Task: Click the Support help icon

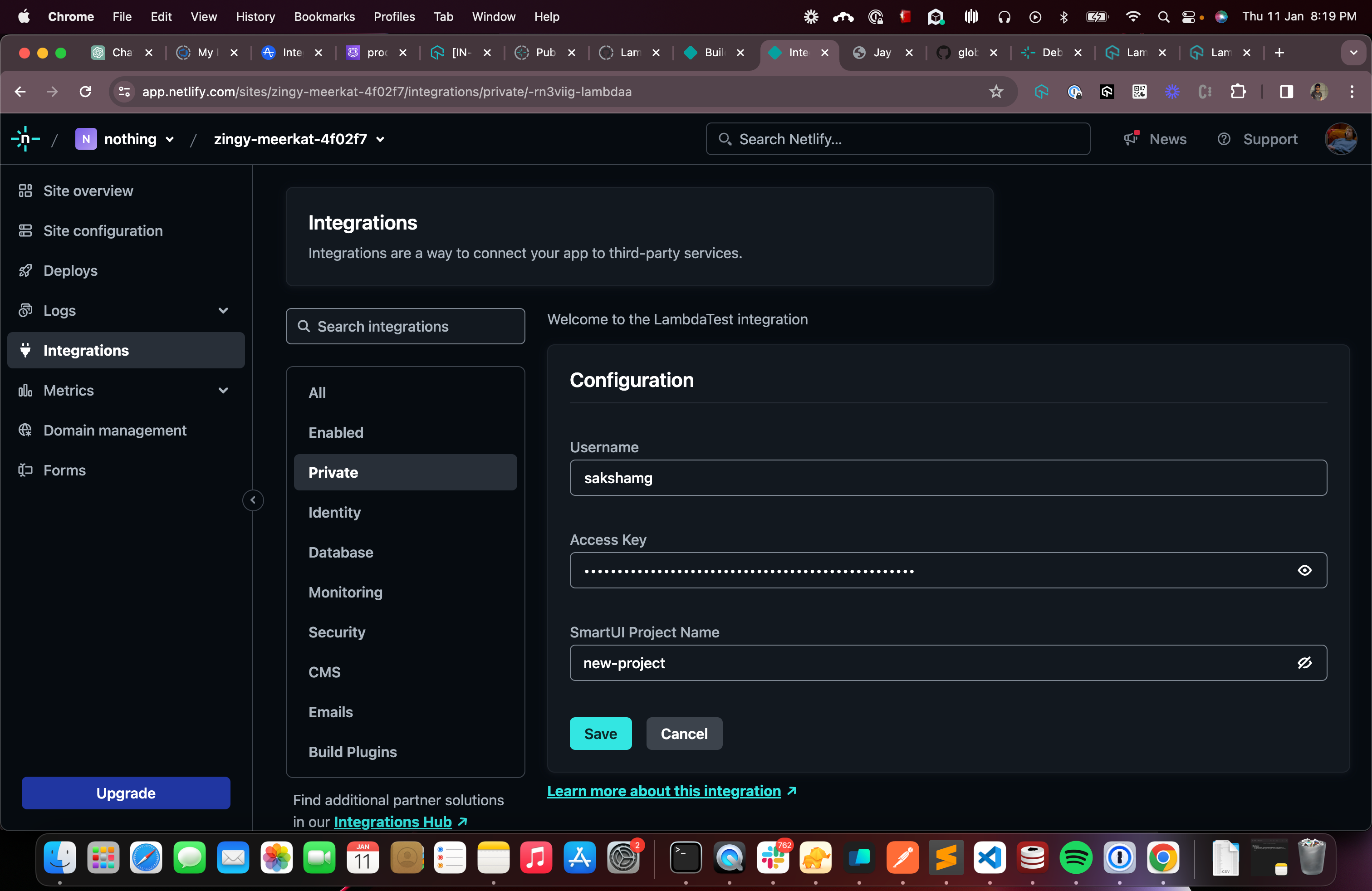Action: 1223,139
